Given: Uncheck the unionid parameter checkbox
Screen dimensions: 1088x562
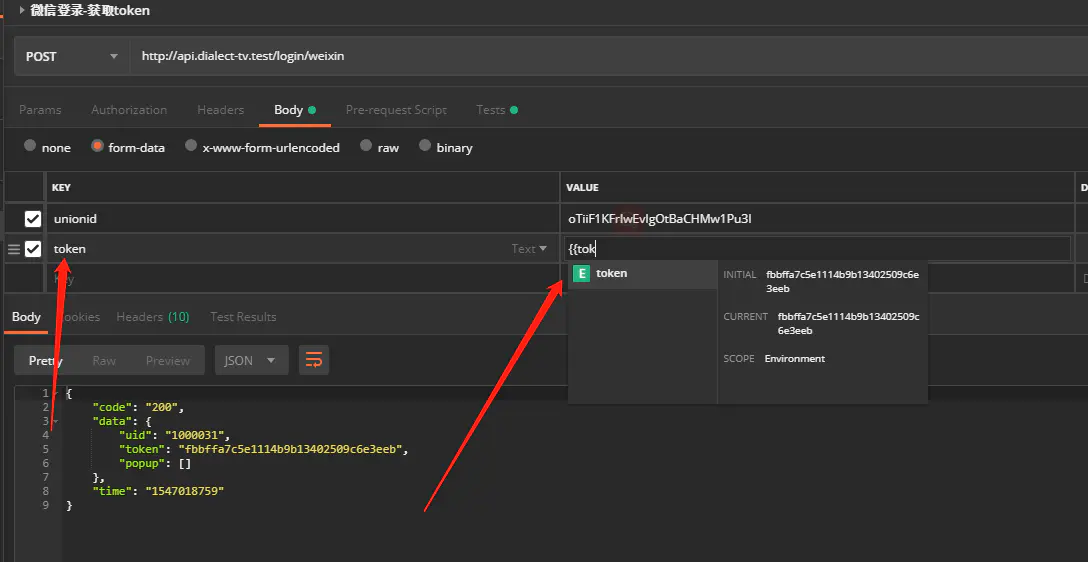Looking at the screenshot, I should tap(33, 219).
